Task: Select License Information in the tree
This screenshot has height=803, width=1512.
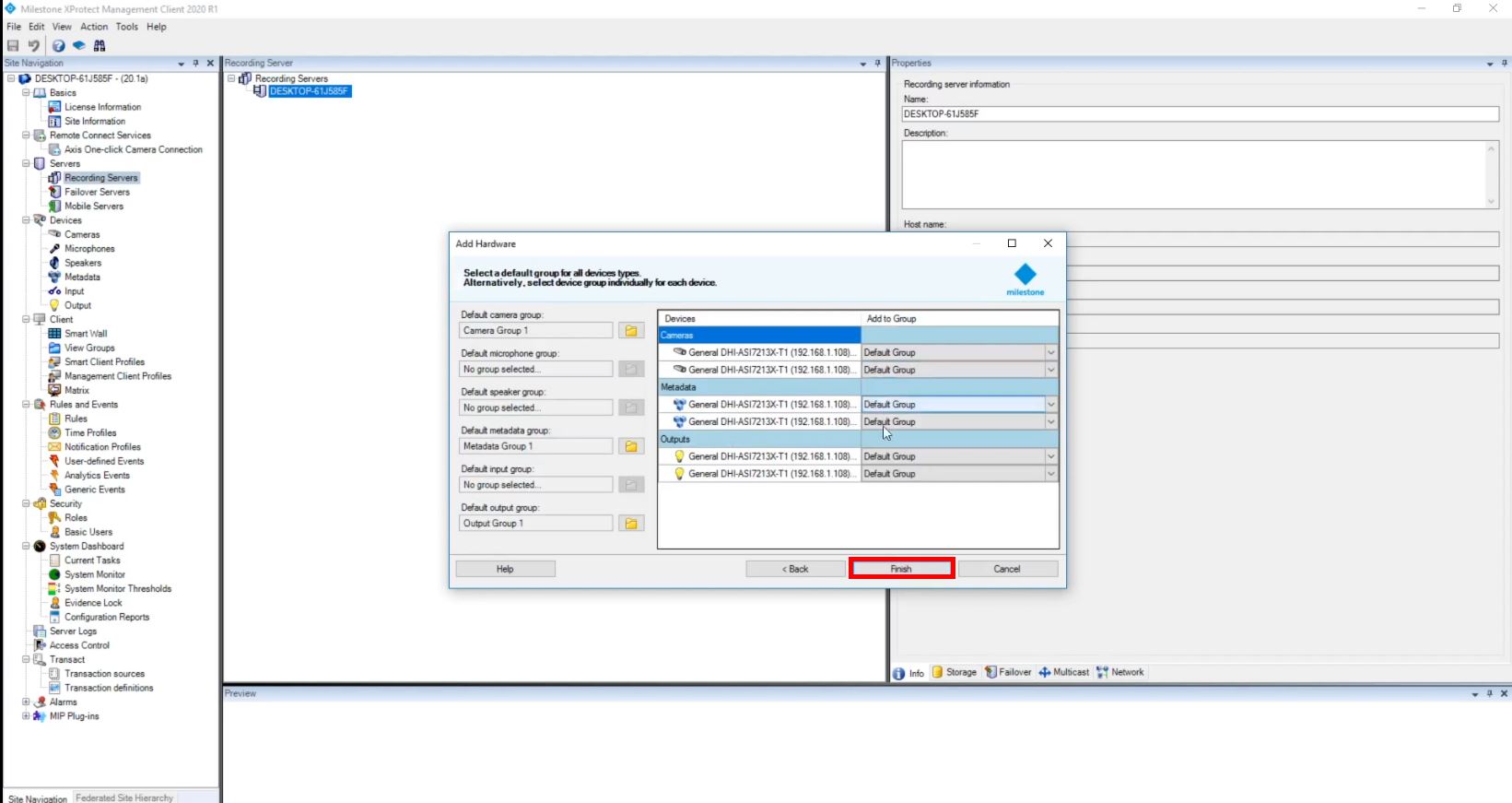Action: (102, 107)
